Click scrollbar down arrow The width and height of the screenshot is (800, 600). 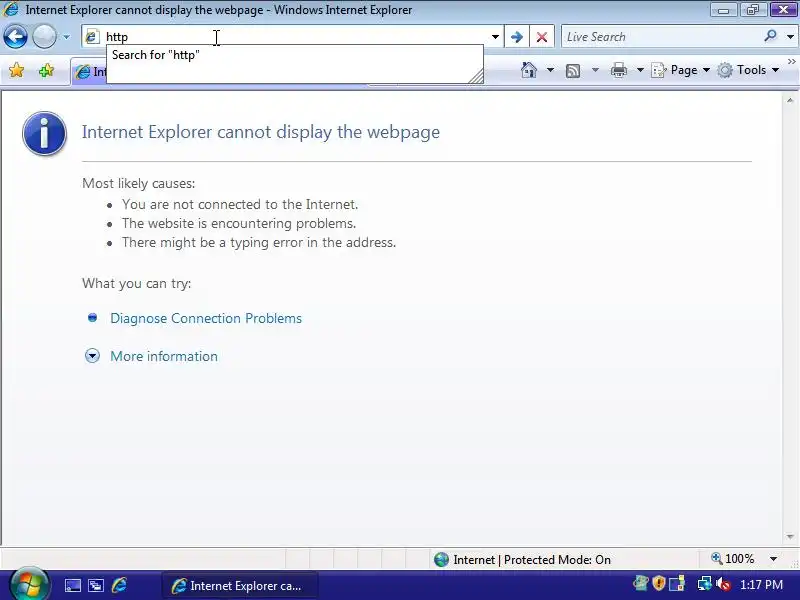point(790,537)
